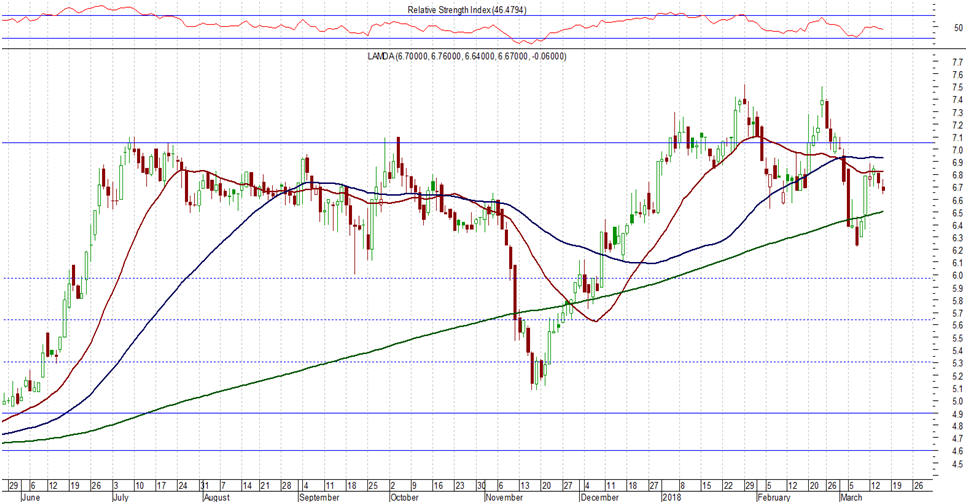Click the December month label
968x504 pixels.
point(599,497)
